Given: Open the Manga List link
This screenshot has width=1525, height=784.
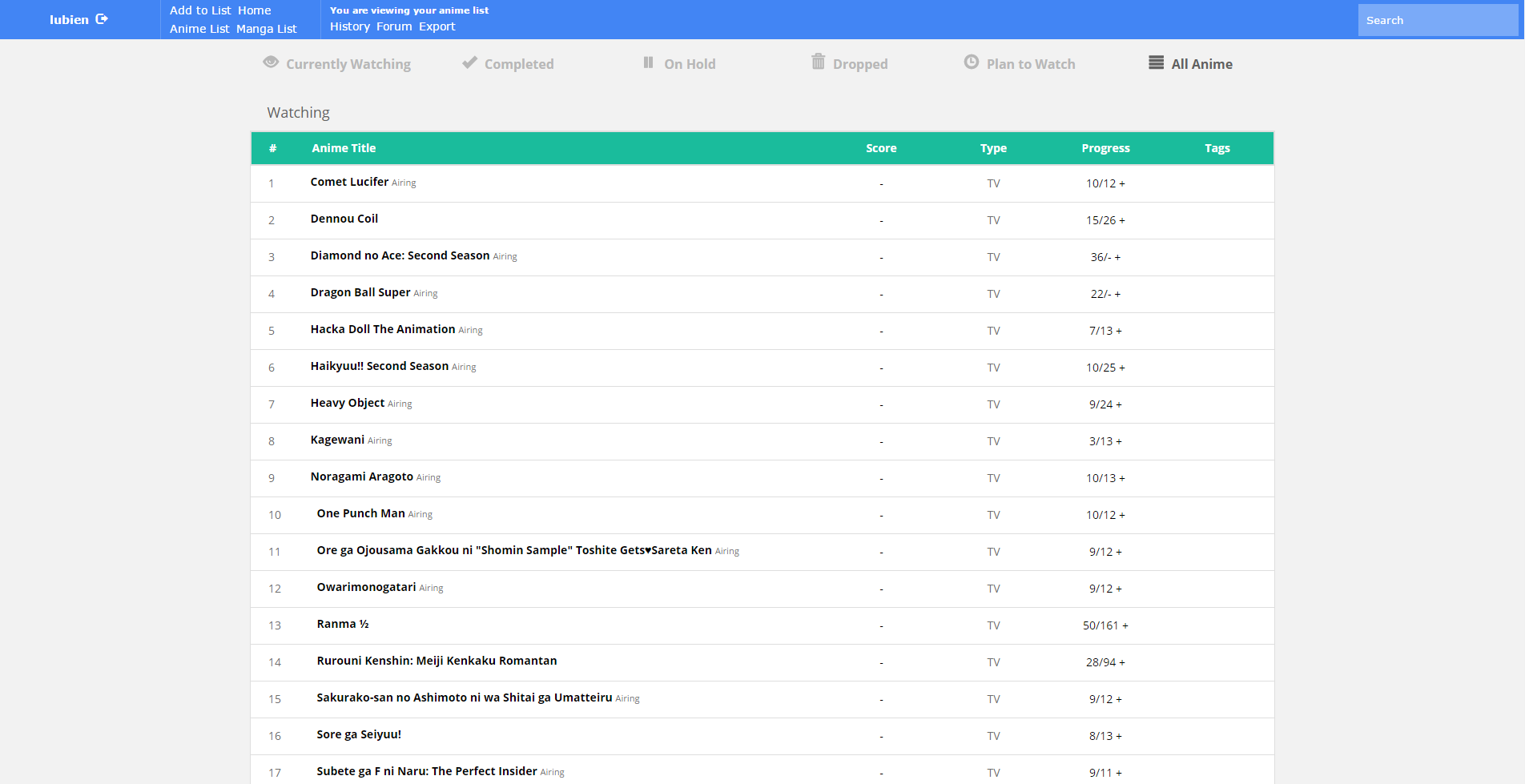Looking at the screenshot, I should point(266,29).
